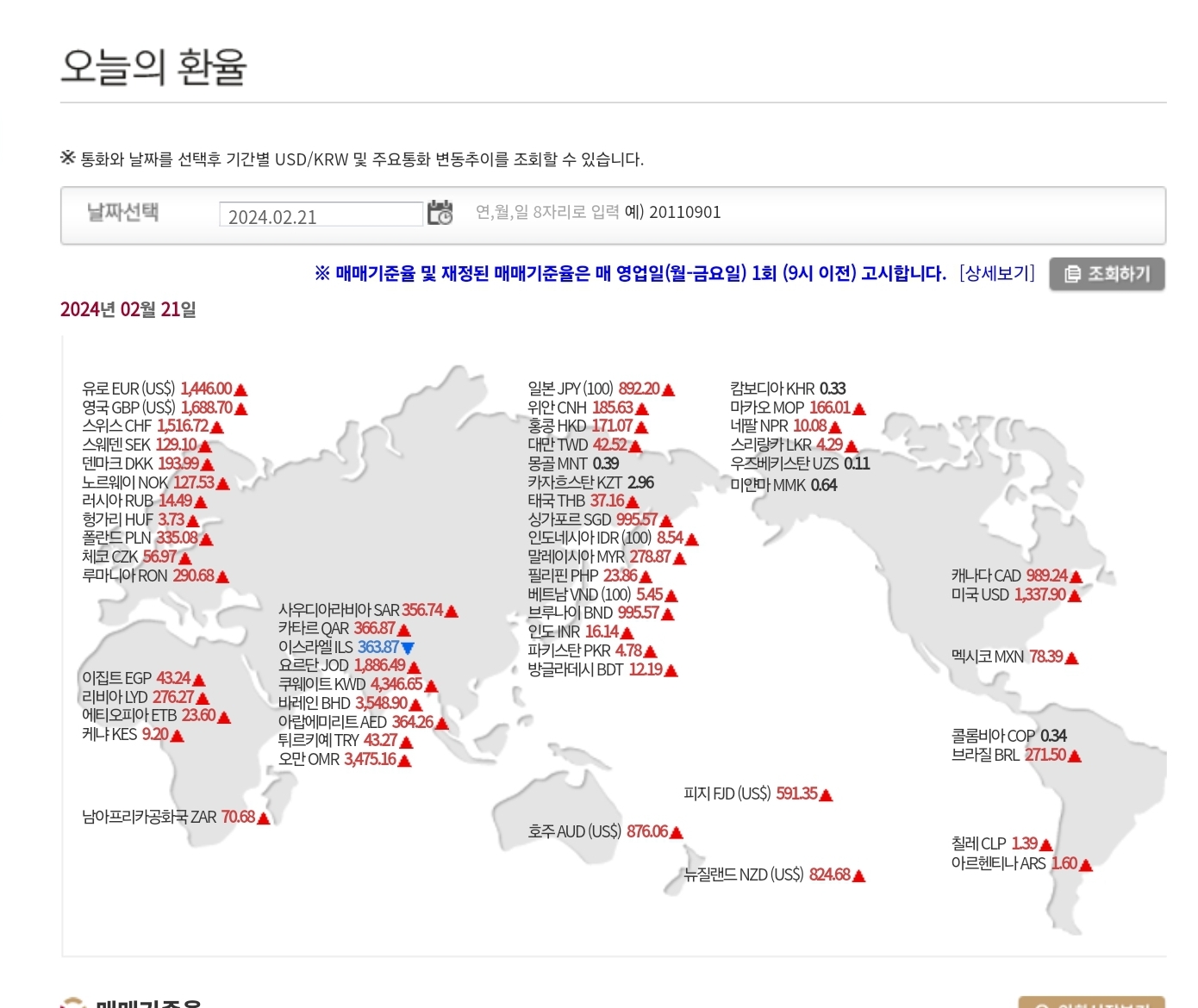
Task: Open the calendar date picker icon
Action: (440, 213)
